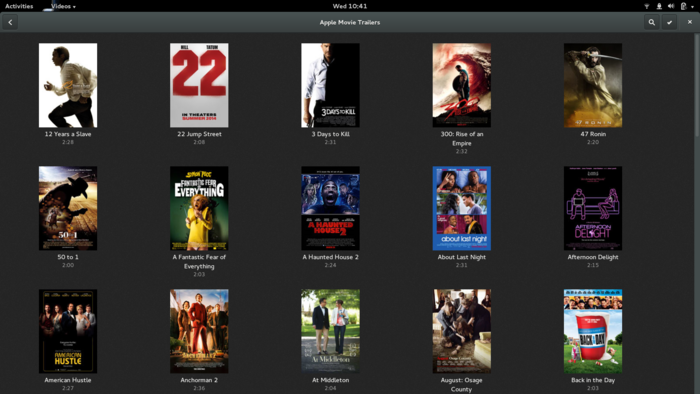Screen dimensions: 700x394
Task: Open the network status icon
Action: (x=646, y=6)
